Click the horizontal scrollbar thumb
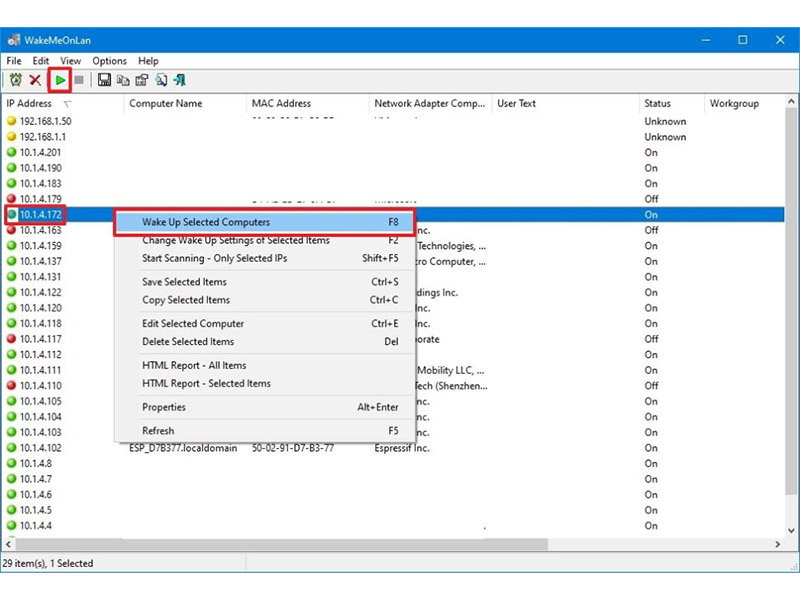800x600 pixels. [282, 544]
